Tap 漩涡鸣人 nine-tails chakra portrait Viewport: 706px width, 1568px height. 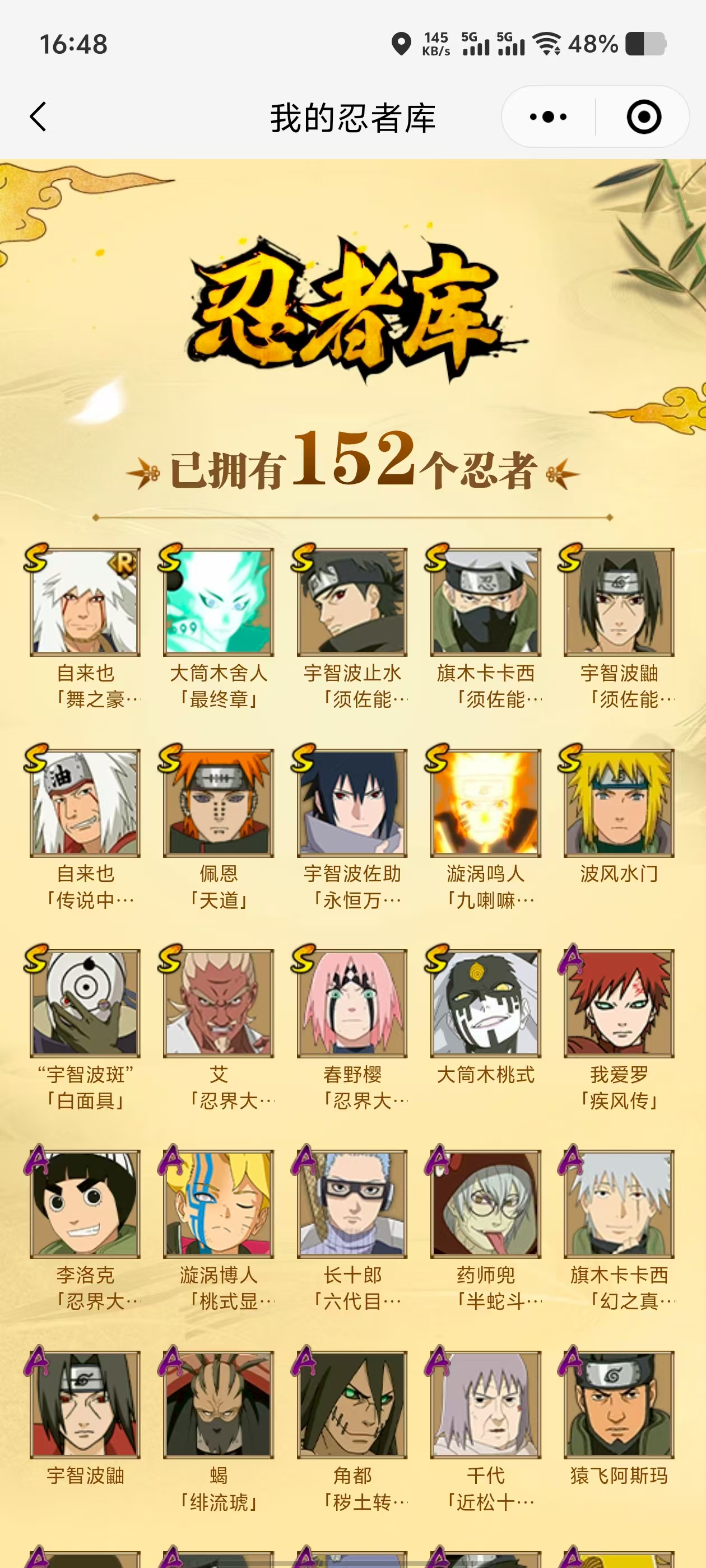click(x=485, y=802)
